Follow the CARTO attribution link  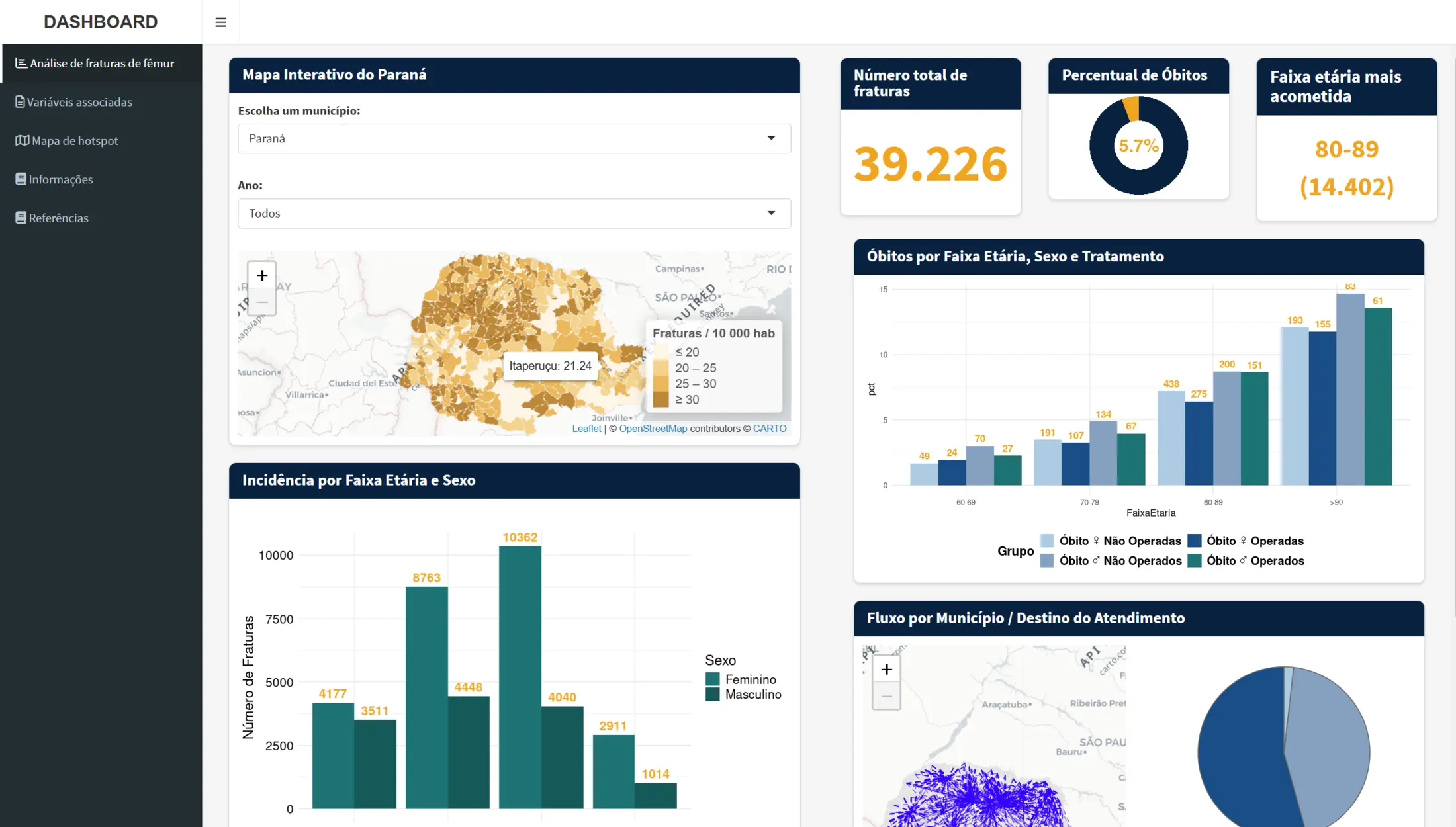click(770, 429)
